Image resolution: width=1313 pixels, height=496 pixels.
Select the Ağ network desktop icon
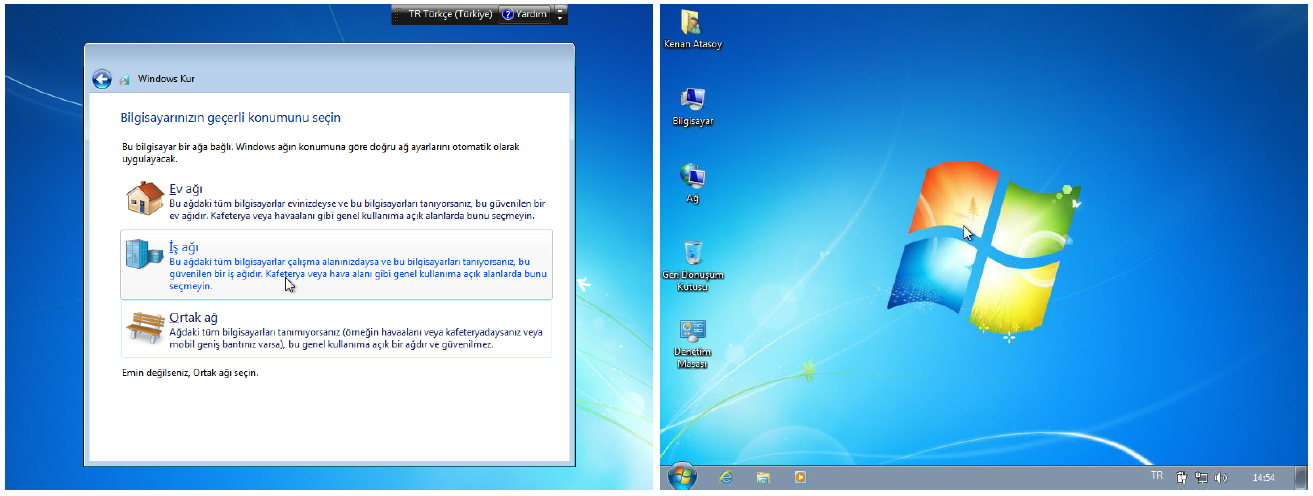click(x=692, y=184)
